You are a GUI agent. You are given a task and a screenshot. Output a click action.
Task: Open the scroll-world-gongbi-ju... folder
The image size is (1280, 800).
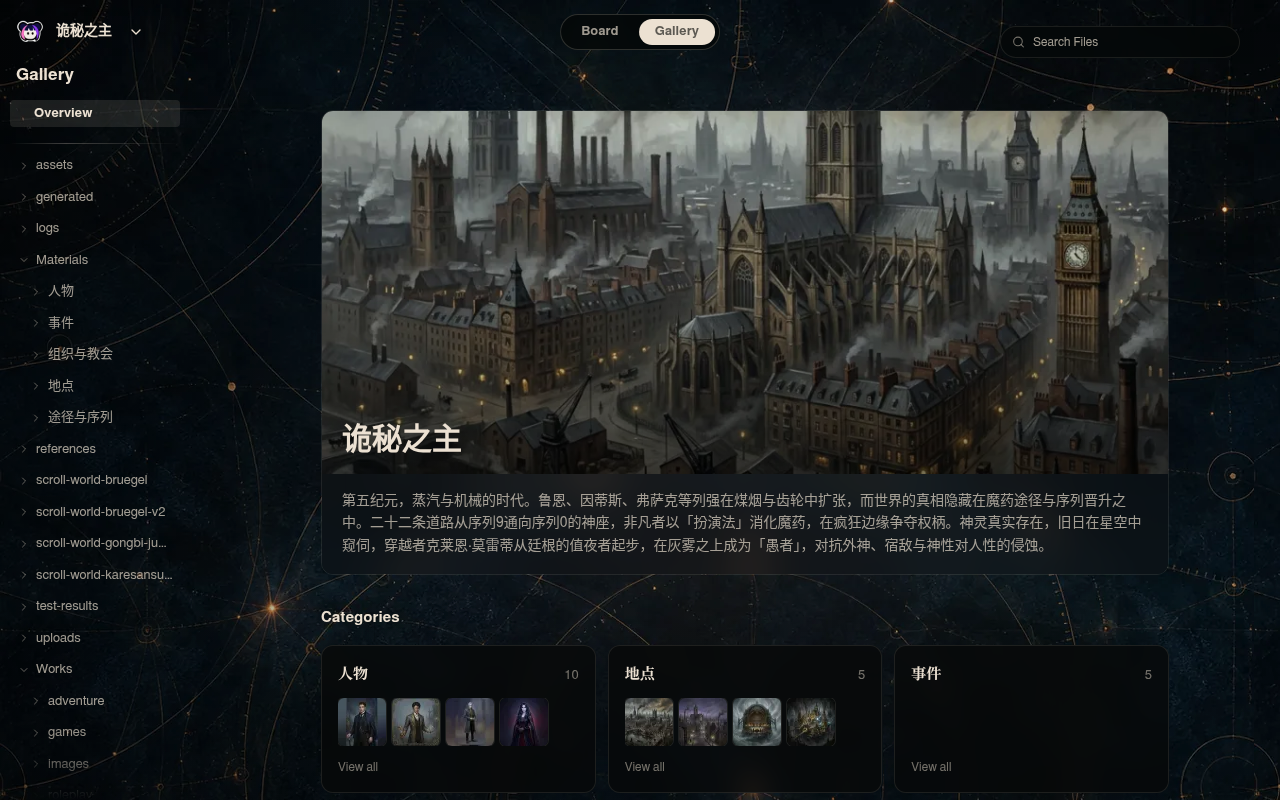[101, 543]
